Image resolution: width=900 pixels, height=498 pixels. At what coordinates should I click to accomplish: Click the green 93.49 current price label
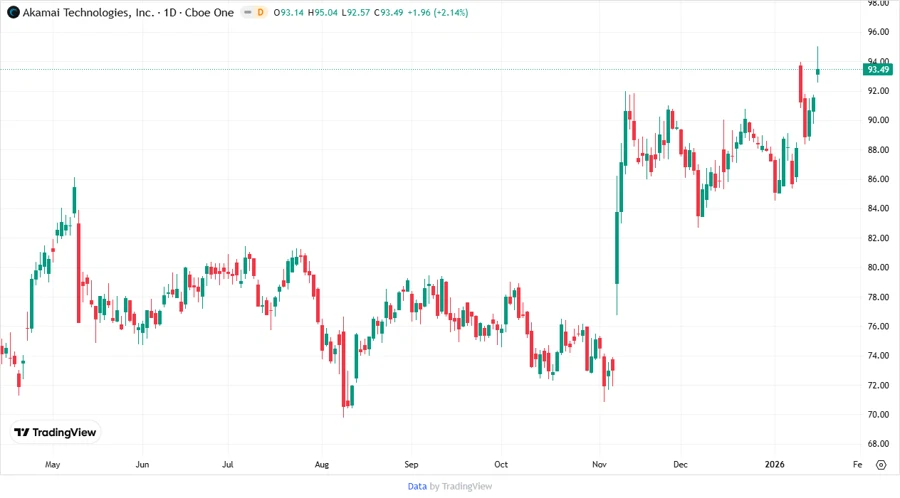[x=878, y=69]
